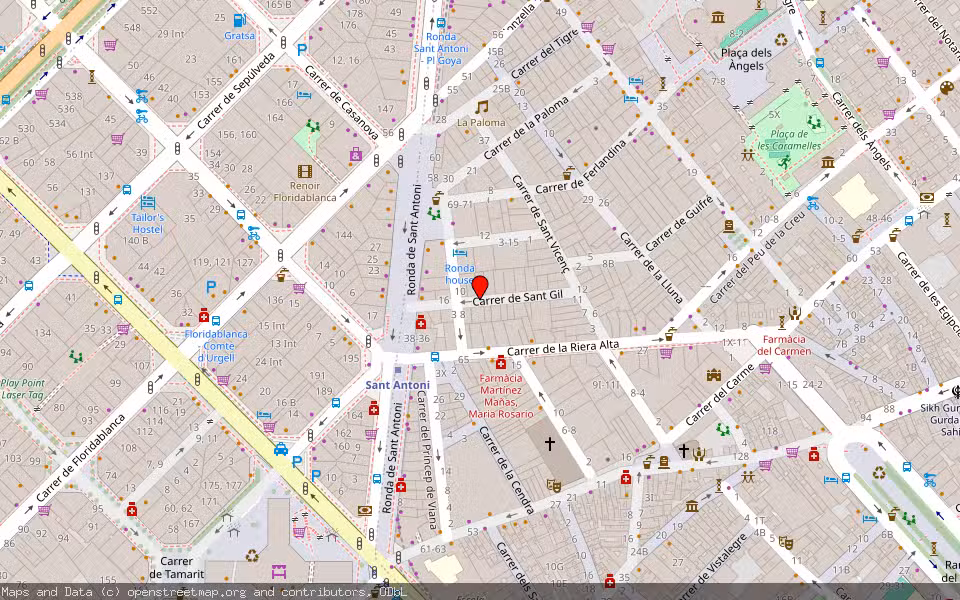Open the Renoir Floridablanca cinema icon

coord(305,171)
